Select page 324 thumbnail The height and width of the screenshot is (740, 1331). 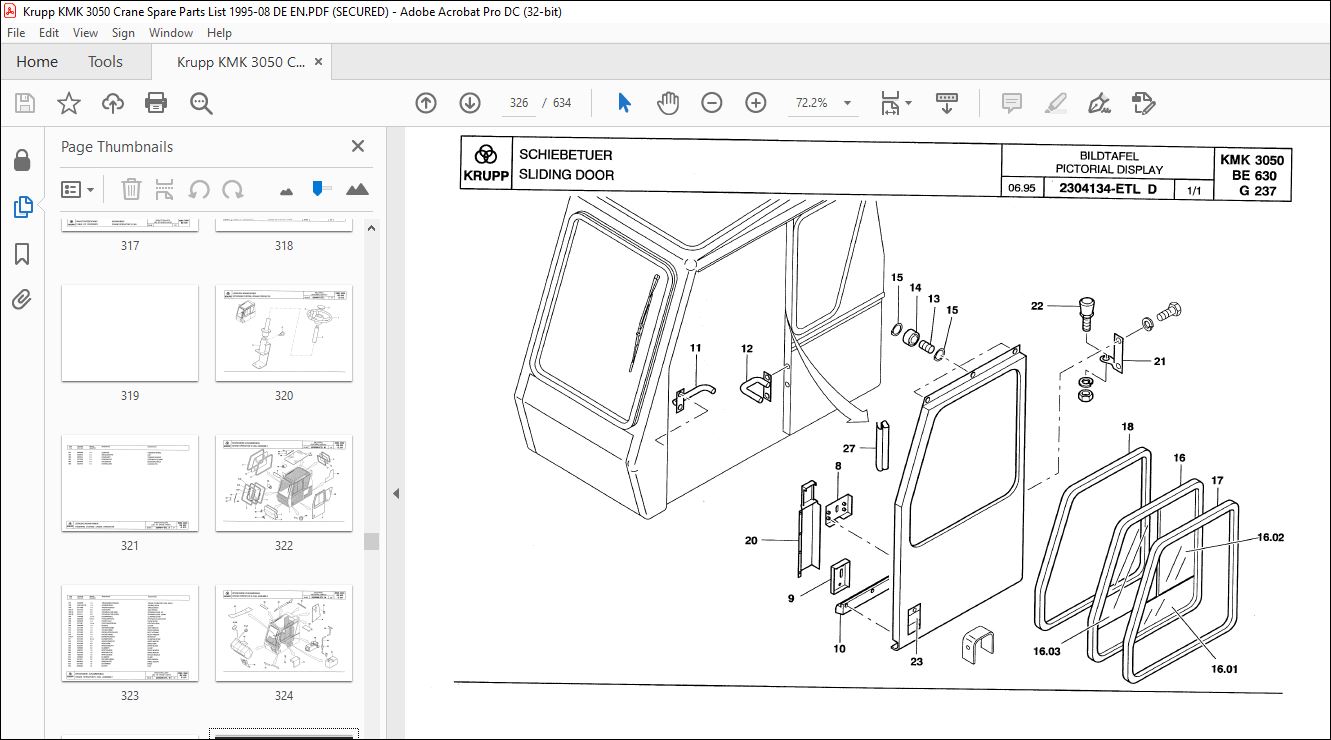point(284,633)
